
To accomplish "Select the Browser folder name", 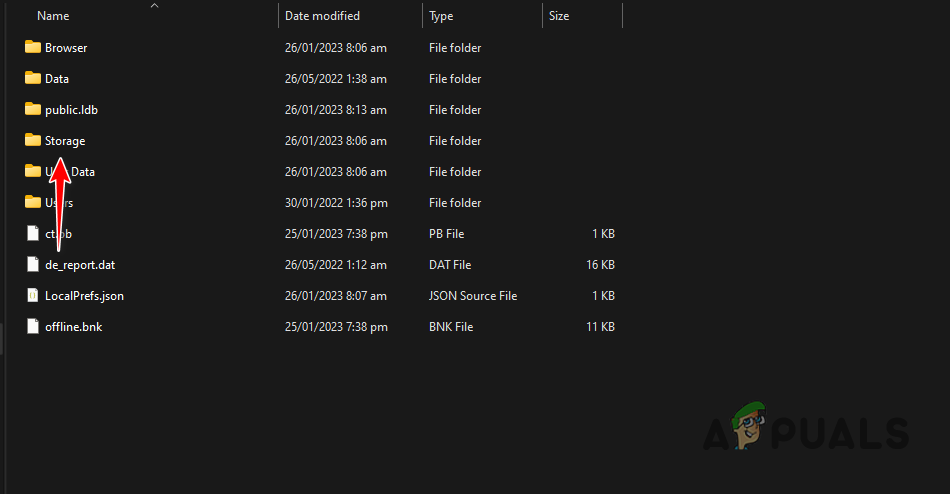I will (x=66, y=48).
